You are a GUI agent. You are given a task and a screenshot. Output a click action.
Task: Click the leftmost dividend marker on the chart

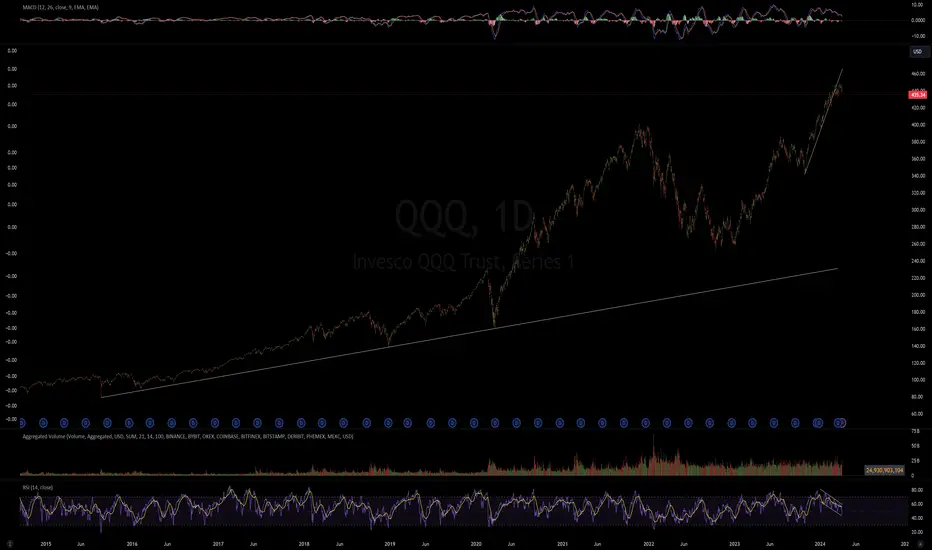tap(22, 423)
